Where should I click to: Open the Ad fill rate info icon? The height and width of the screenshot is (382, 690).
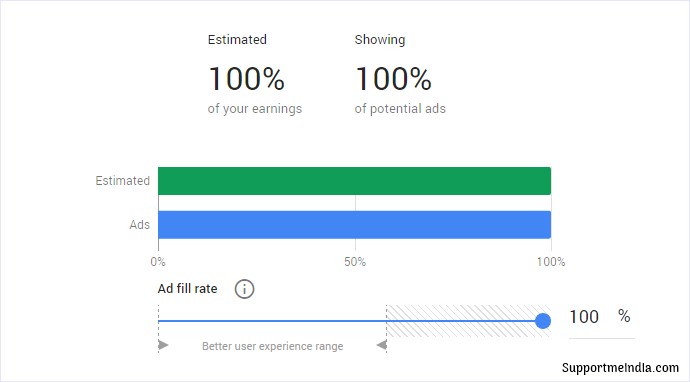tap(244, 289)
